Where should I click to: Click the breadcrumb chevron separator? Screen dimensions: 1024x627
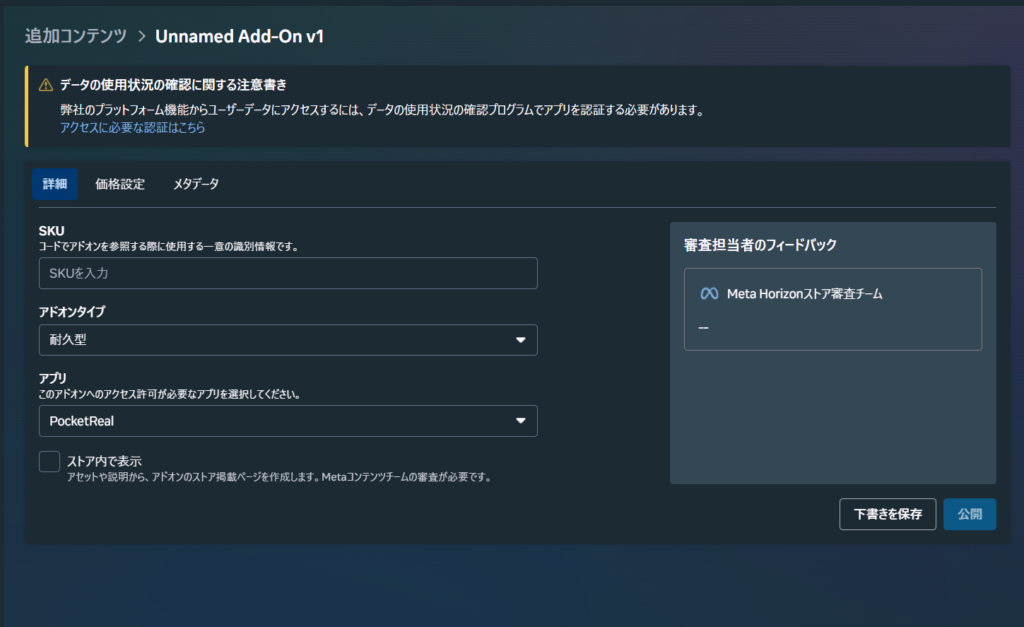coord(141,37)
